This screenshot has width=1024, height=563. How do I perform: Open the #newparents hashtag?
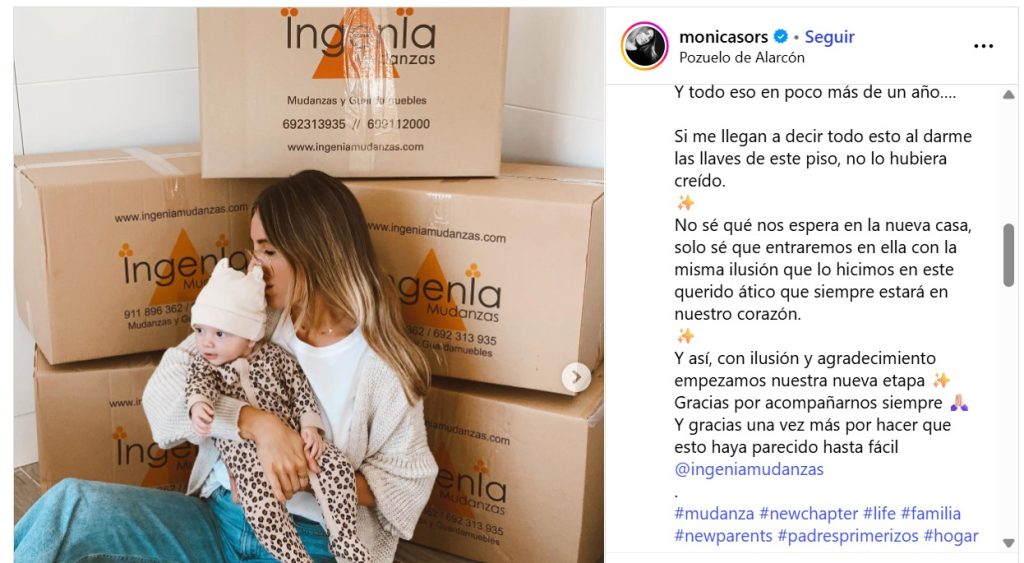click(x=723, y=536)
